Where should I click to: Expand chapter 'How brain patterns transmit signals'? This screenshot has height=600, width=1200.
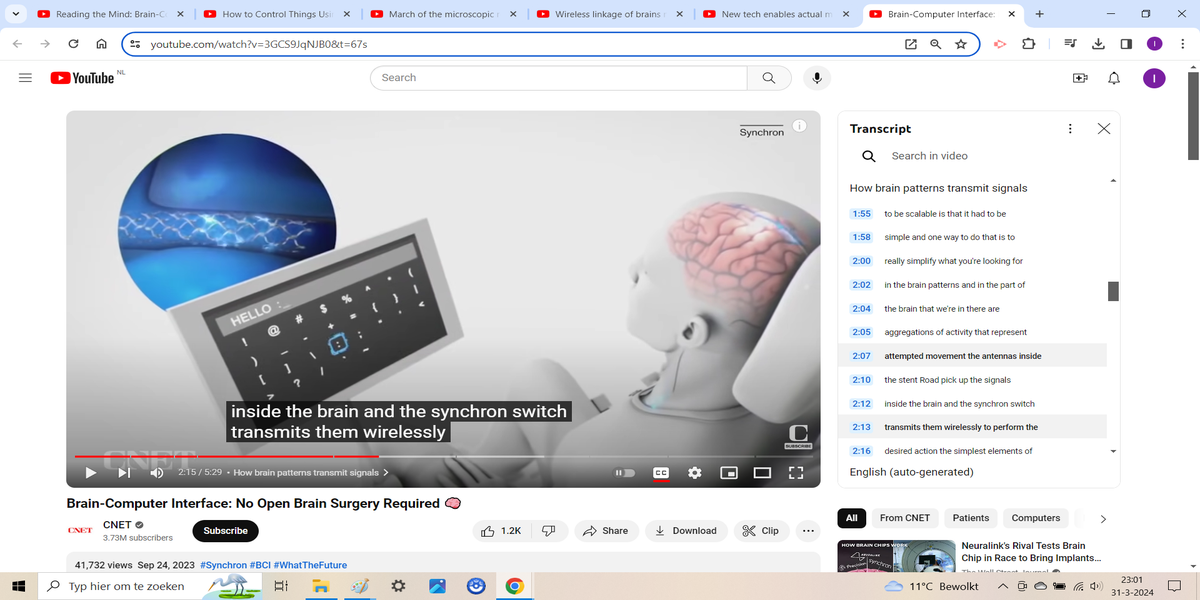pos(310,473)
